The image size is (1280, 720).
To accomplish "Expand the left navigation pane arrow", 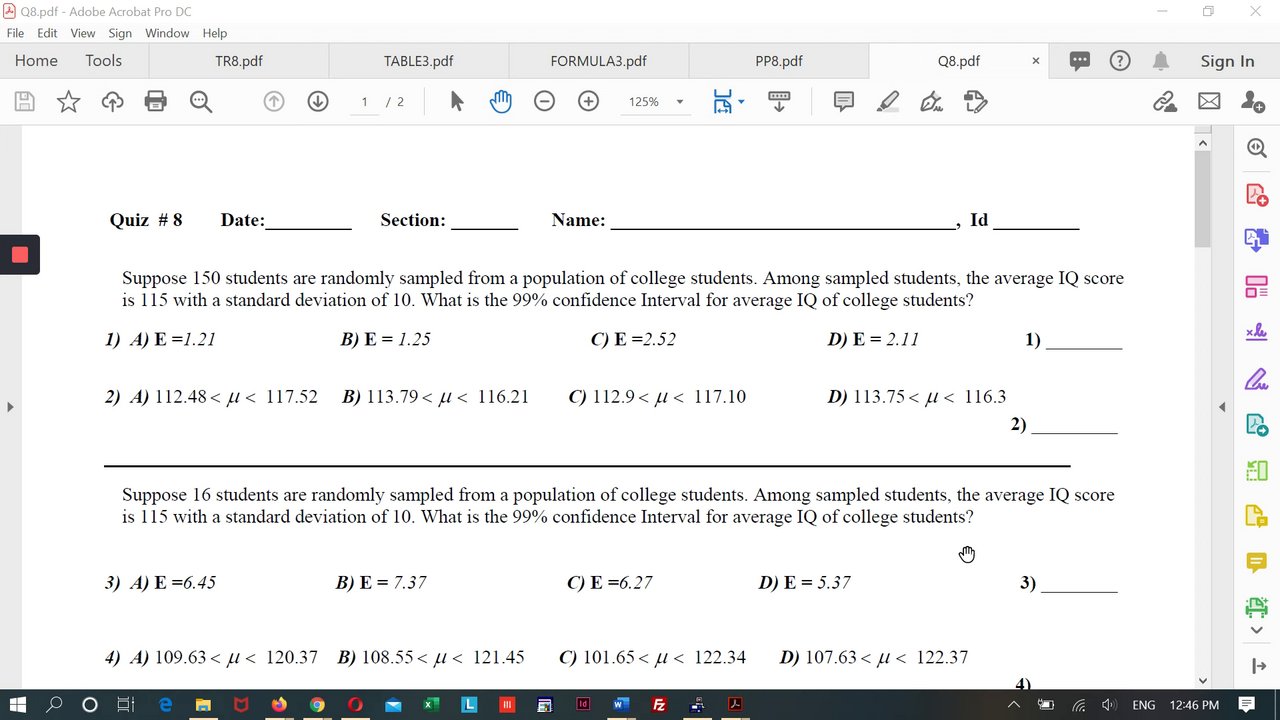I will [x=10, y=406].
